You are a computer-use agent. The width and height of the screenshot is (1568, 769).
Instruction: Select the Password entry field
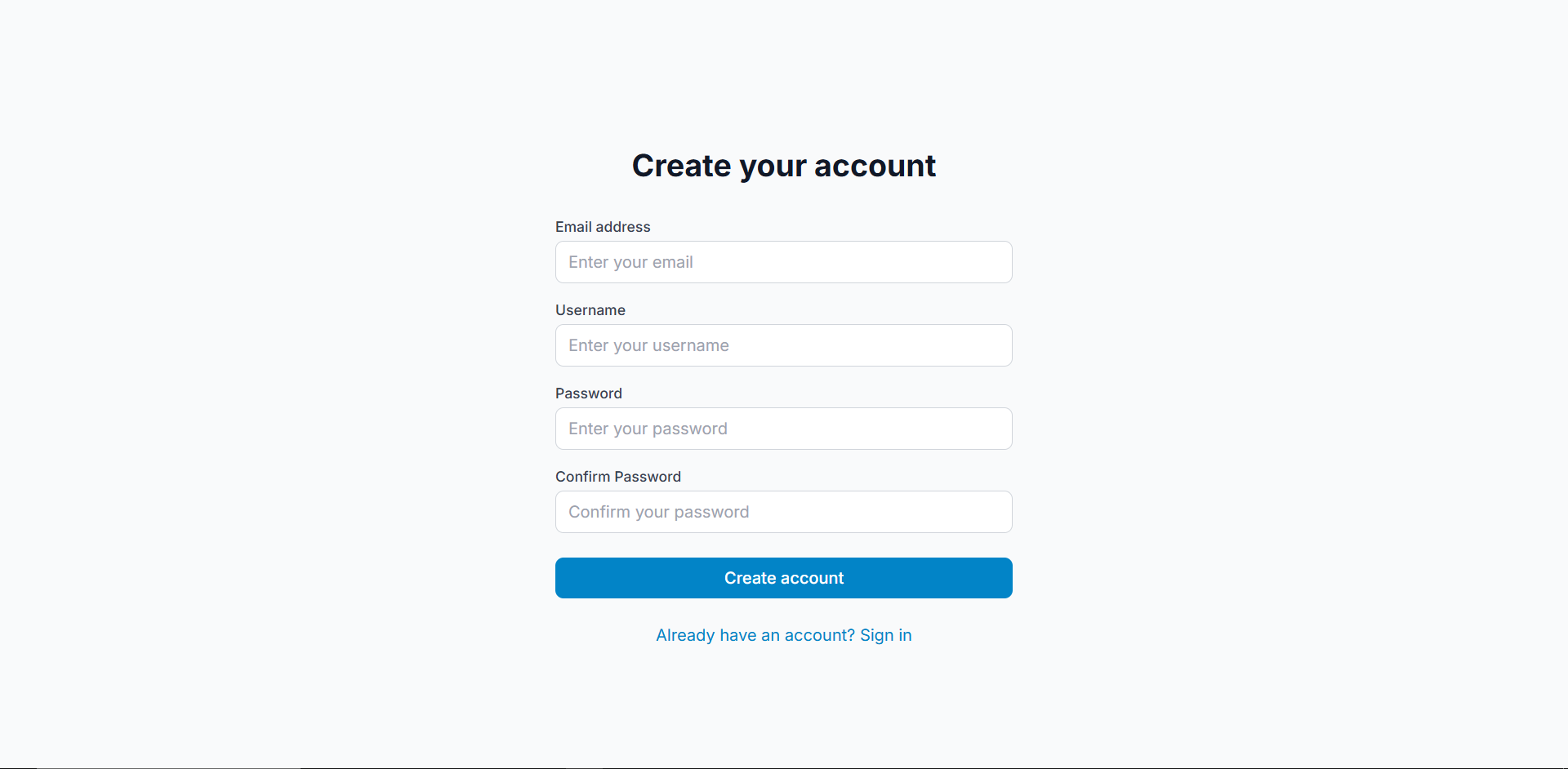[783, 429]
